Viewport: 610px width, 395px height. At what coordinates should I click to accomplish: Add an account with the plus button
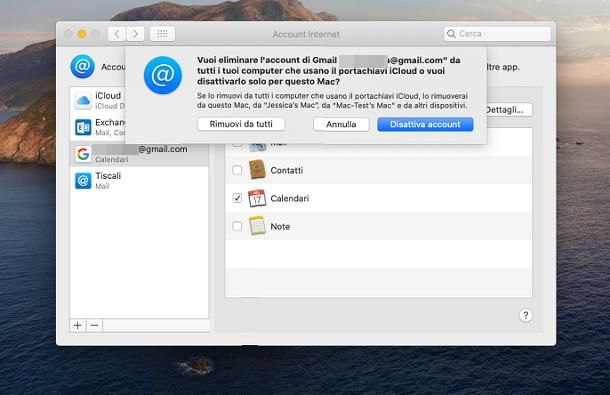click(x=78, y=325)
